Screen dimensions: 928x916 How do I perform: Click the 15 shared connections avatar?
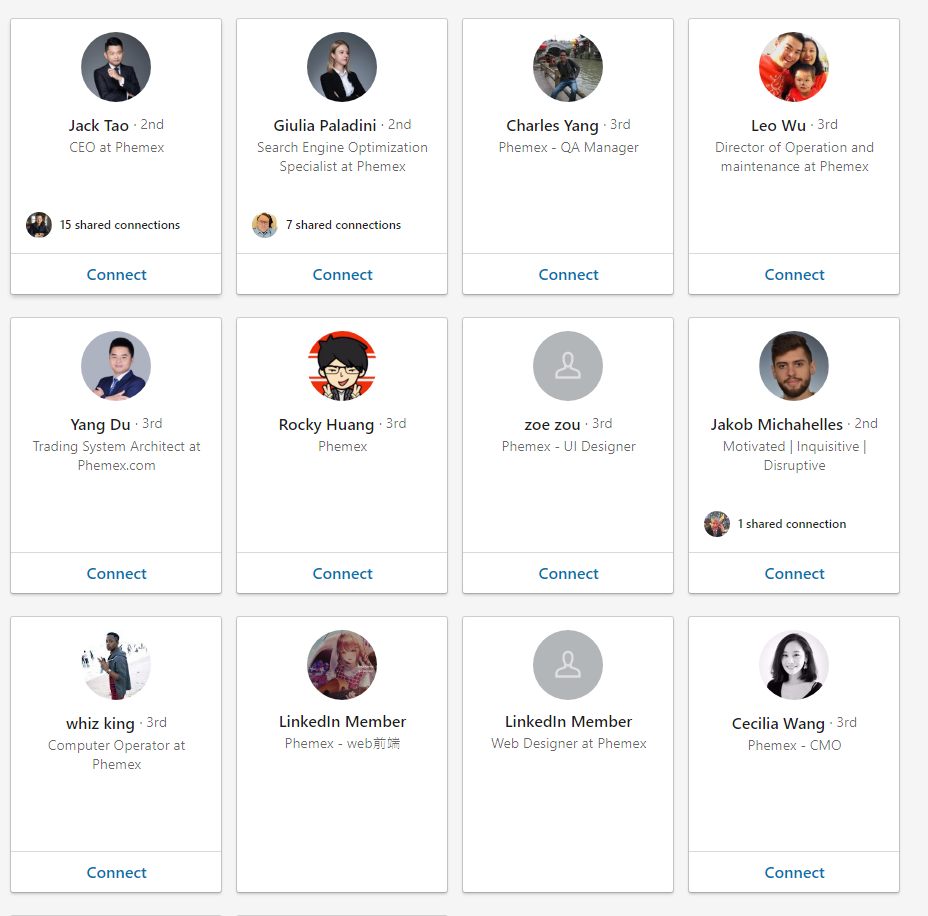pyautogui.click(x=39, y=225)
